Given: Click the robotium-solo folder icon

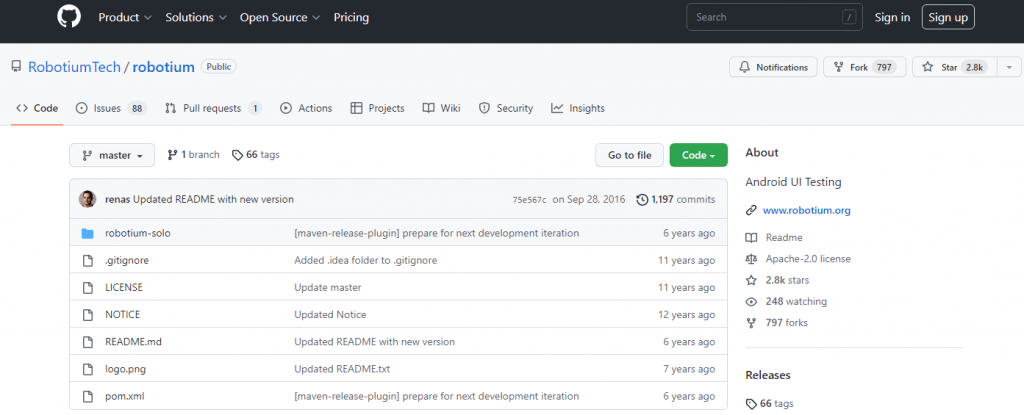Looking at the screenshot, I should click(88, 233).
